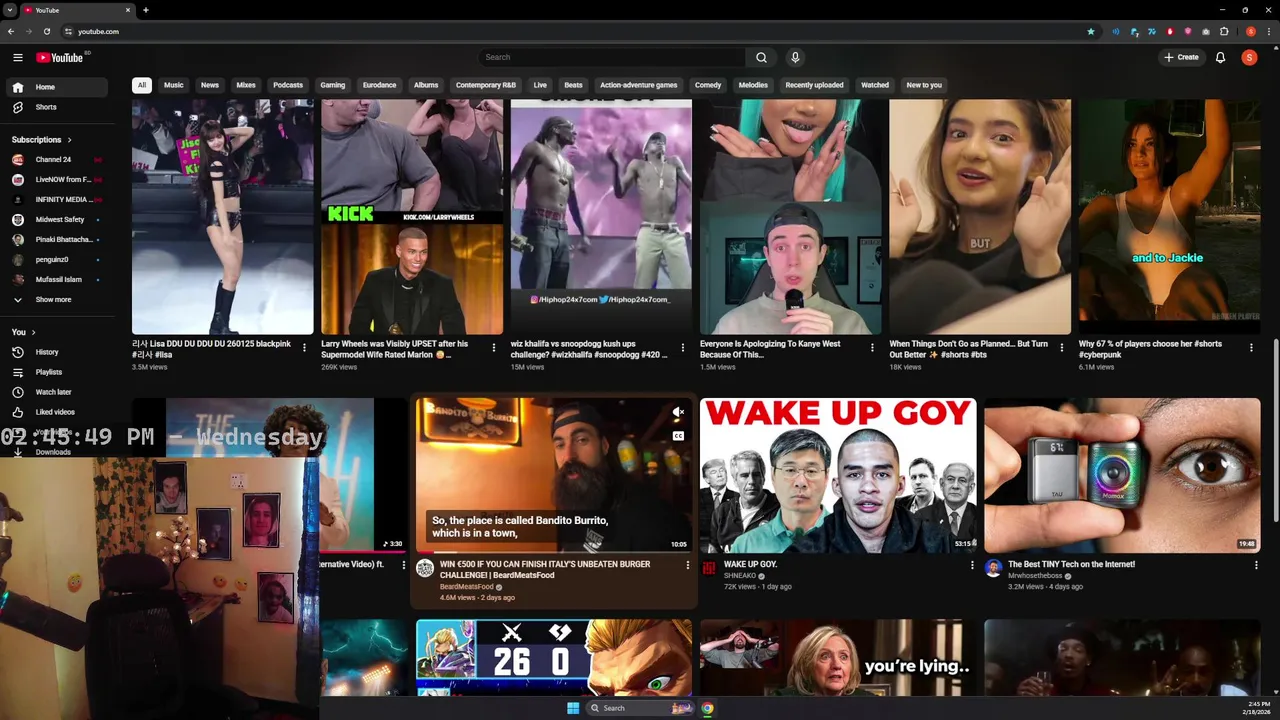Screen dimensions: 1280x720
Task: Unmute the Bandito Burrito video preview
Action: [x=678, y=412]
